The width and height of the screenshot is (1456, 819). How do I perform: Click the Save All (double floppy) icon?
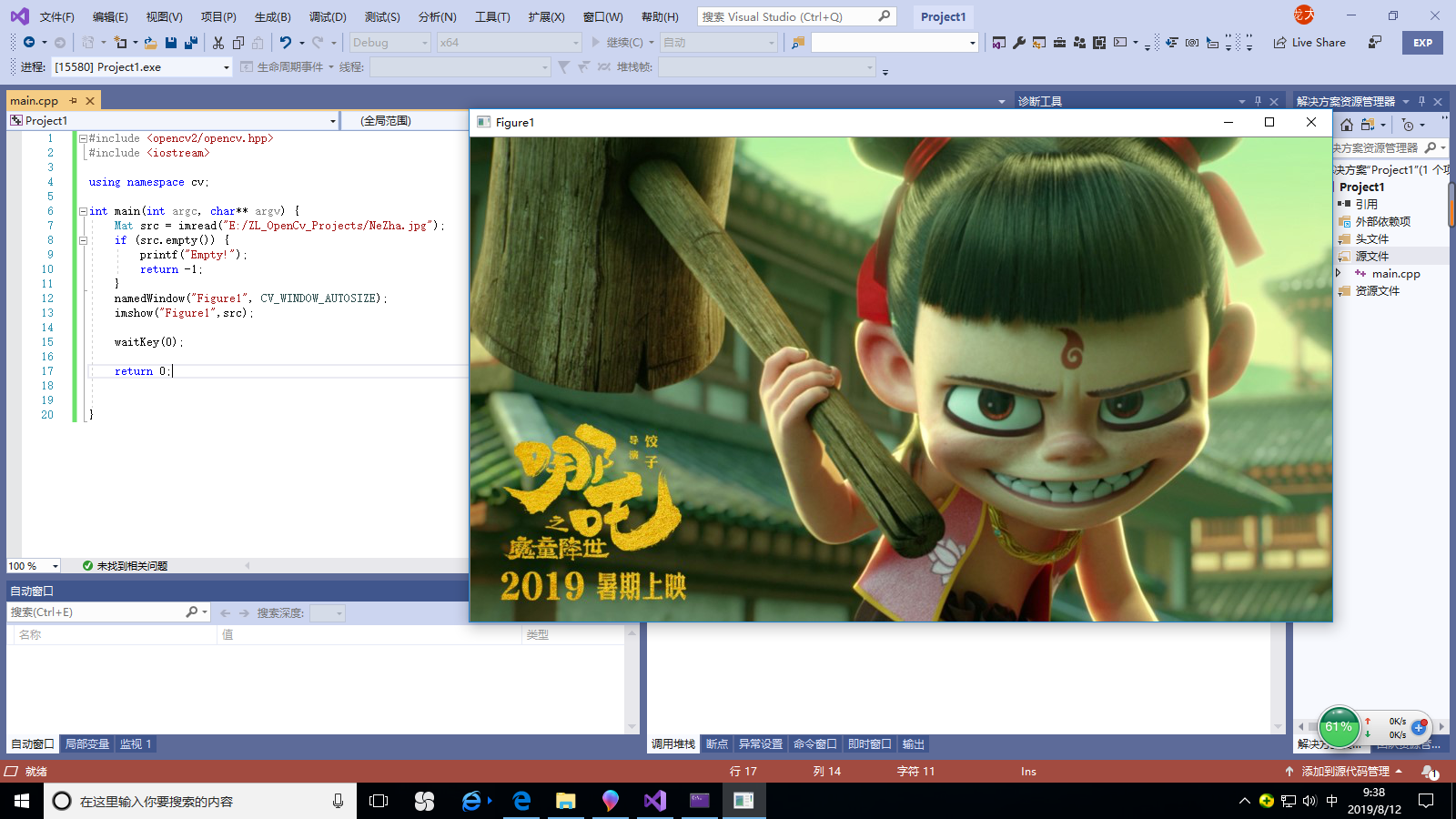191,42
